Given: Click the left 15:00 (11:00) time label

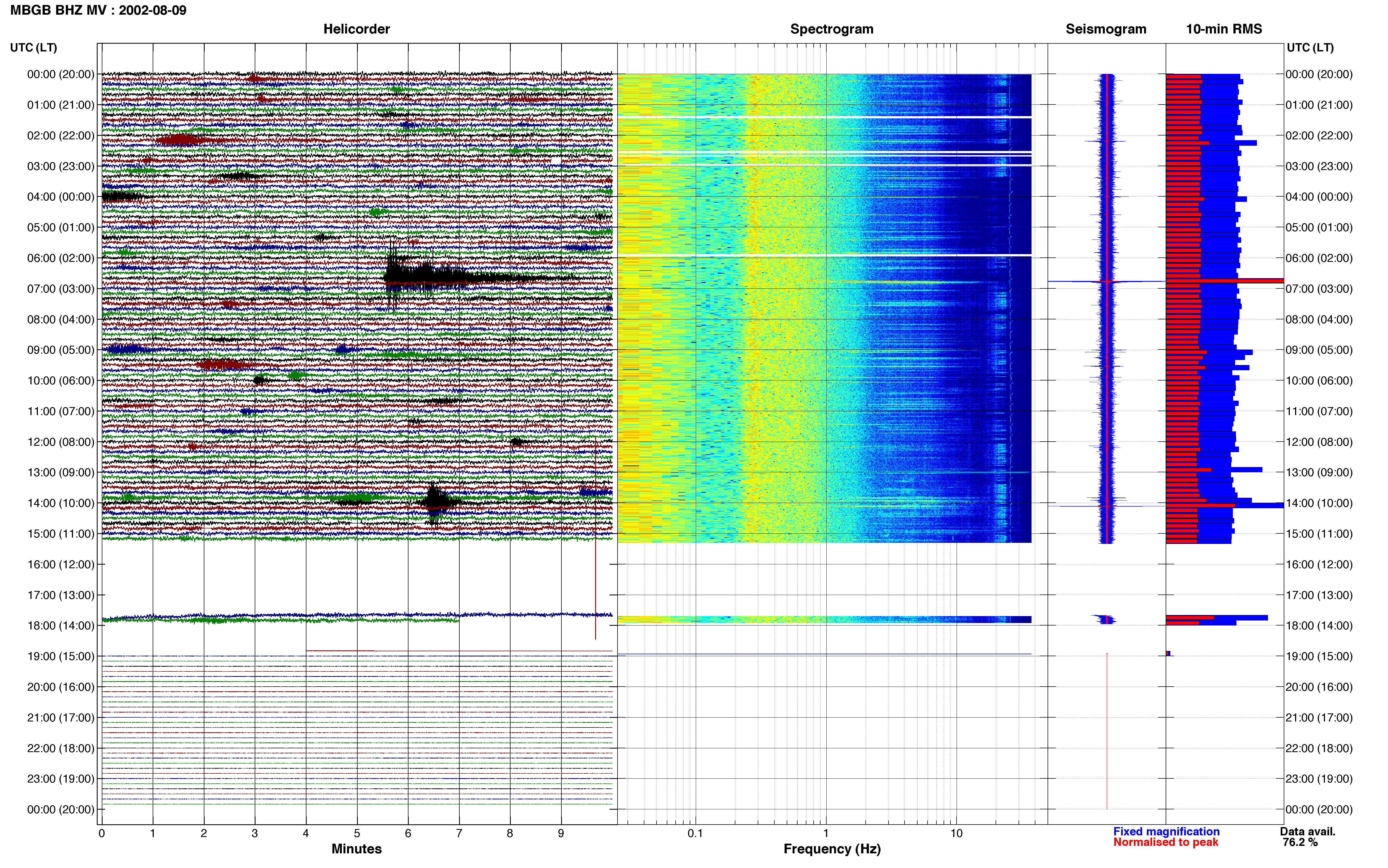Looking at the screenshot, I should 61,533.
